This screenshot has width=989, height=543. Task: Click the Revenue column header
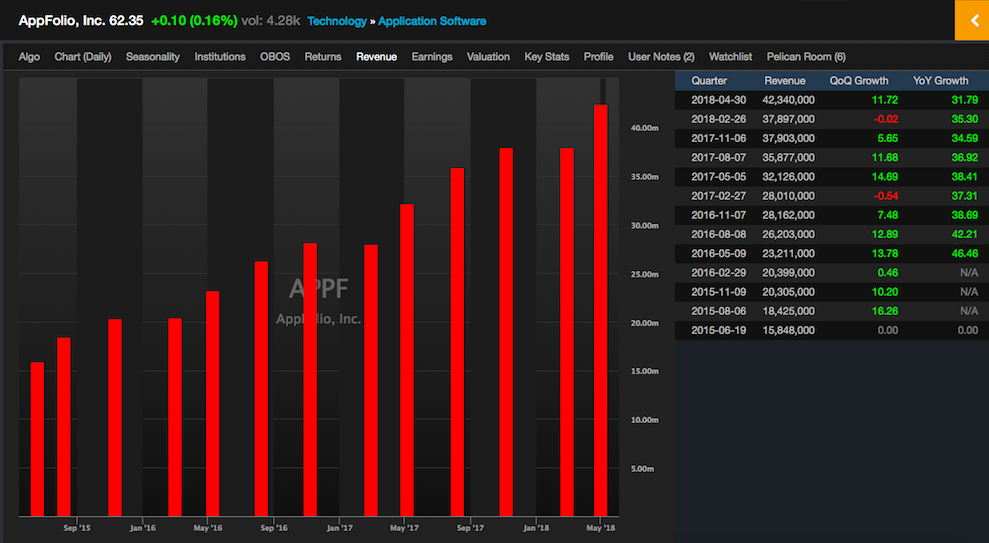point(785,81)
